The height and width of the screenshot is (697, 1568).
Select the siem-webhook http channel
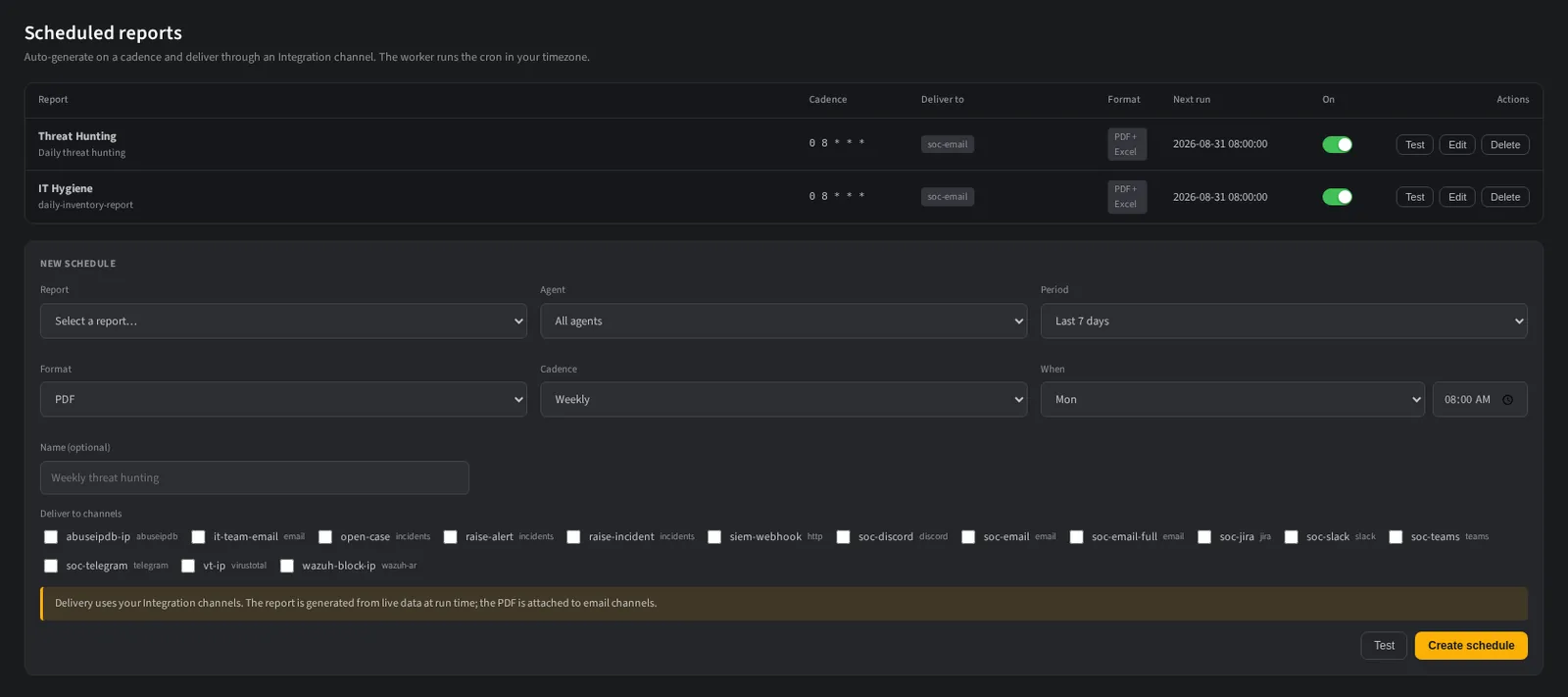click(714, 537)
